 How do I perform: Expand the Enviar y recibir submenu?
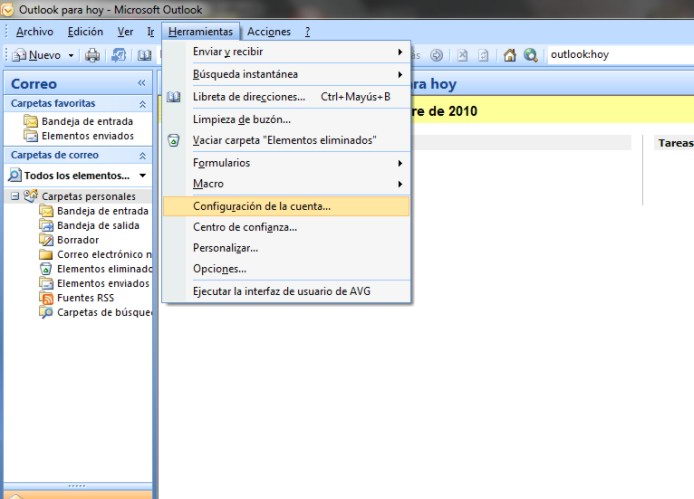(x=400, y=52)
